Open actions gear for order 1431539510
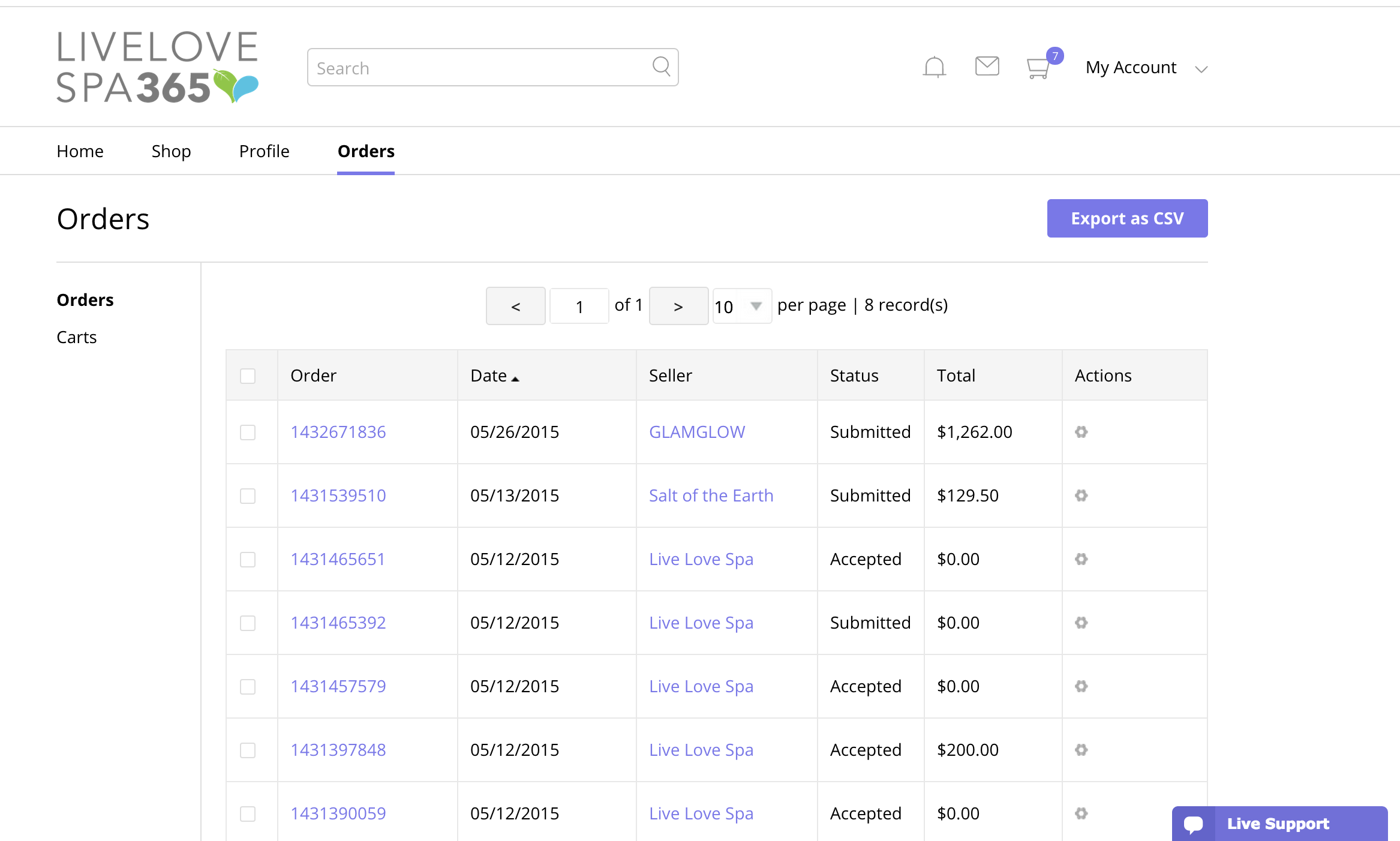 [x=1081, y=495]
